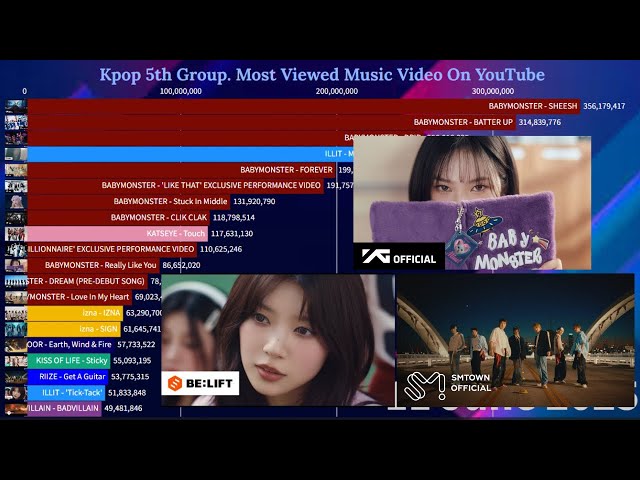The height and width of the screenshot is (480, 640).
Task: Open the BE:LIFT video still close-up
Action: click(x=278, y=340)
